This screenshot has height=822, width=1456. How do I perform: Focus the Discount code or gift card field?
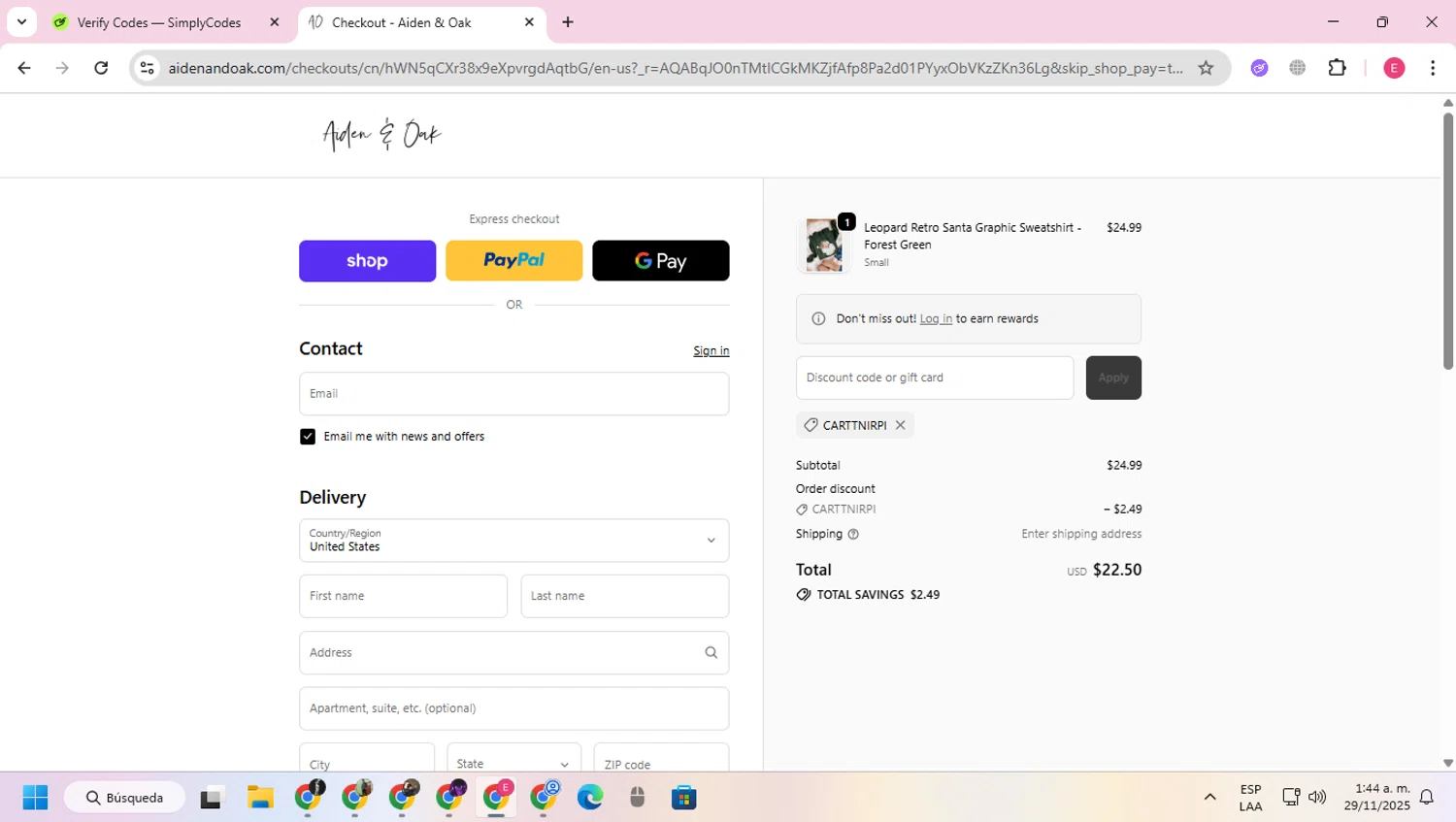click(935, 378)
